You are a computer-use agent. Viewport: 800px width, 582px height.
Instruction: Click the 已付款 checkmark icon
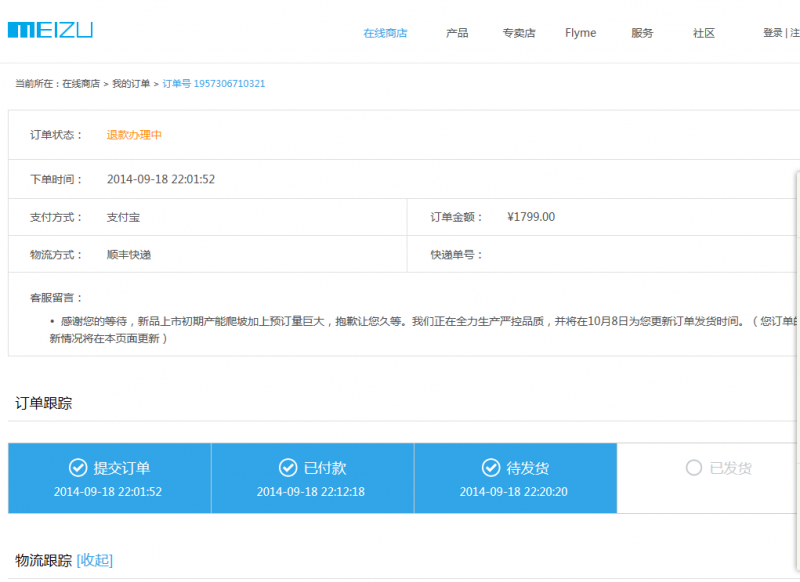(288, 467)
